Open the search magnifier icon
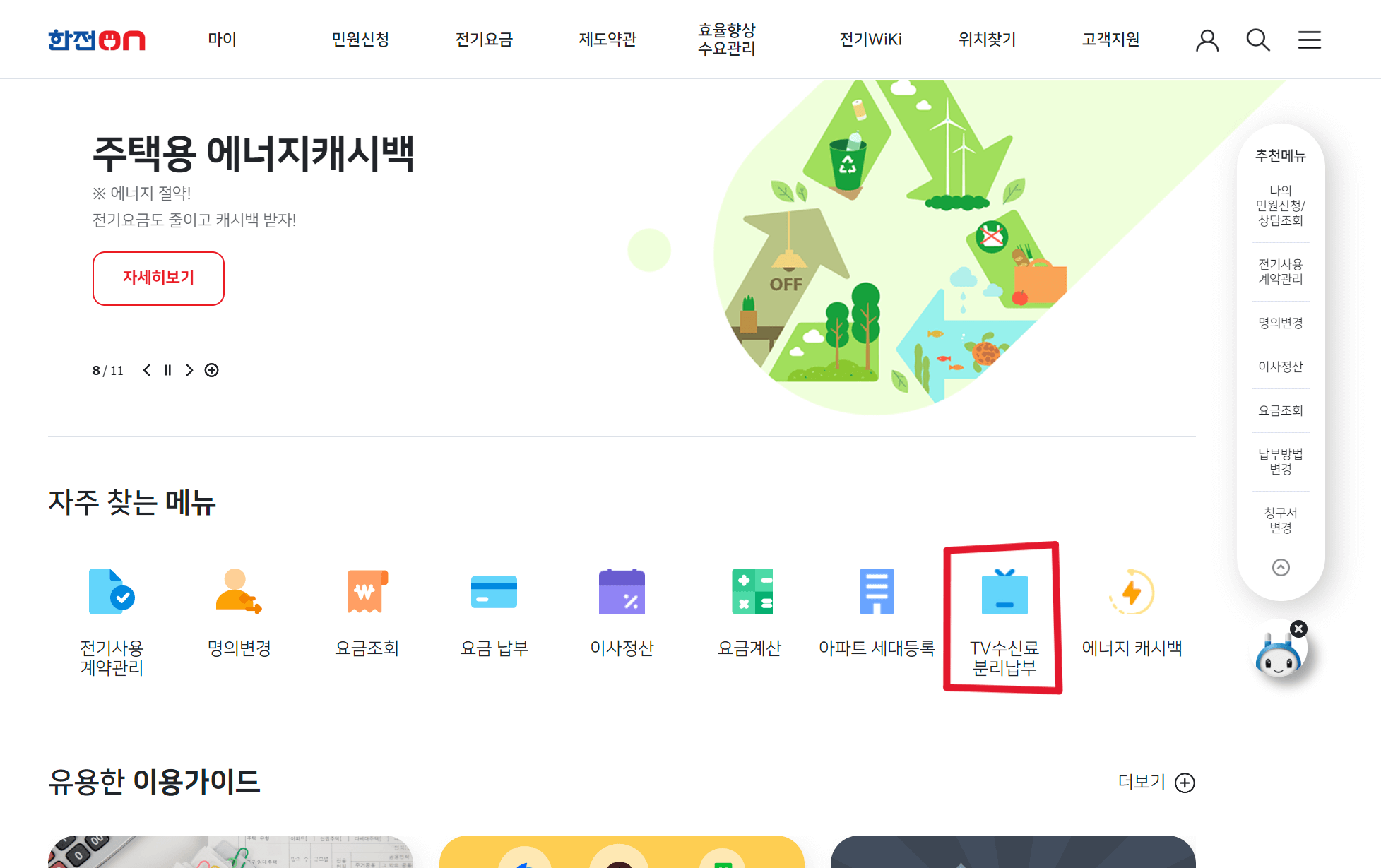This screenshot has width=1381, height=868. point(1258,40)
